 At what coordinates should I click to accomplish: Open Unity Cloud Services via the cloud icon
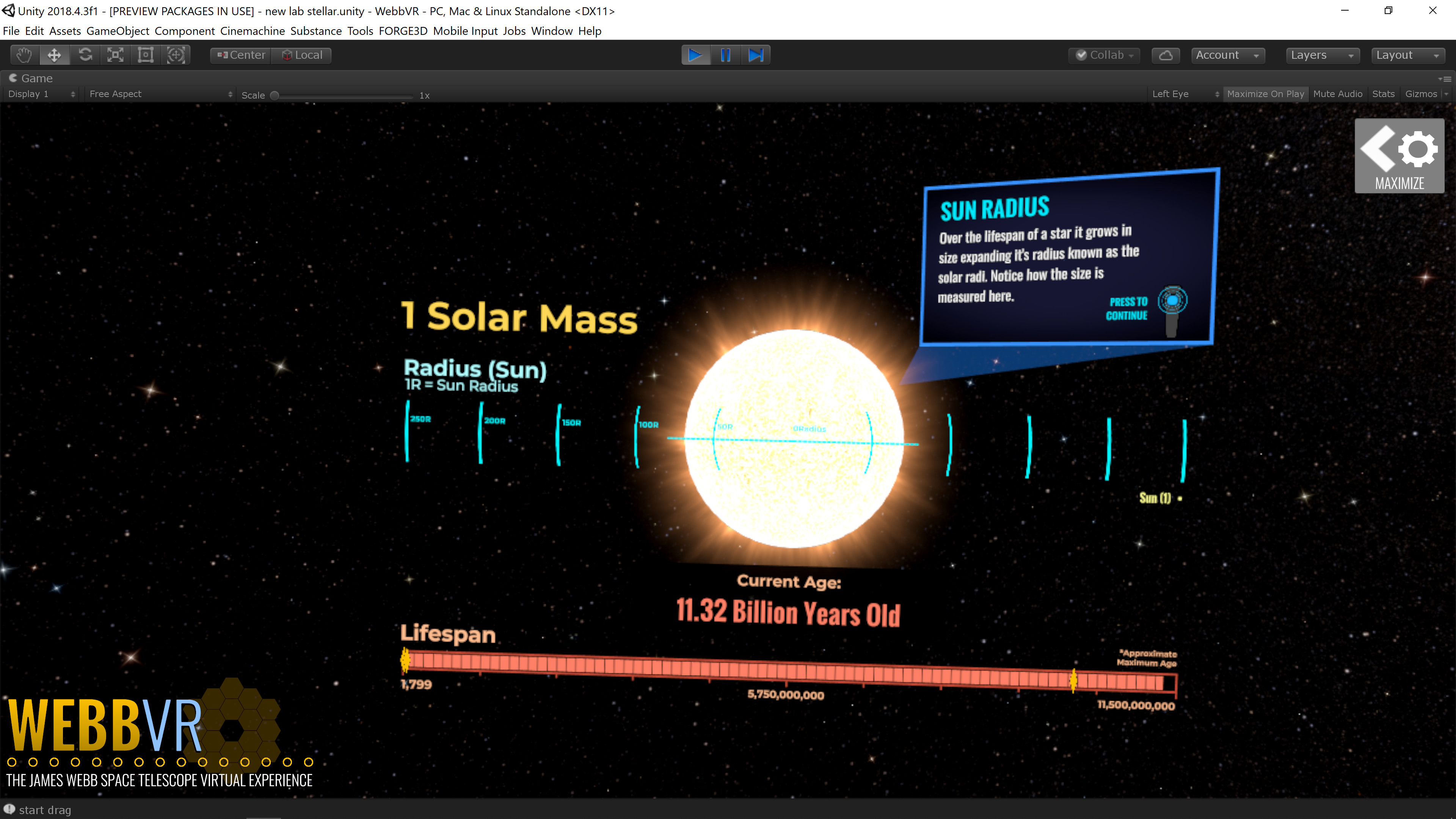pos(1166,55)
